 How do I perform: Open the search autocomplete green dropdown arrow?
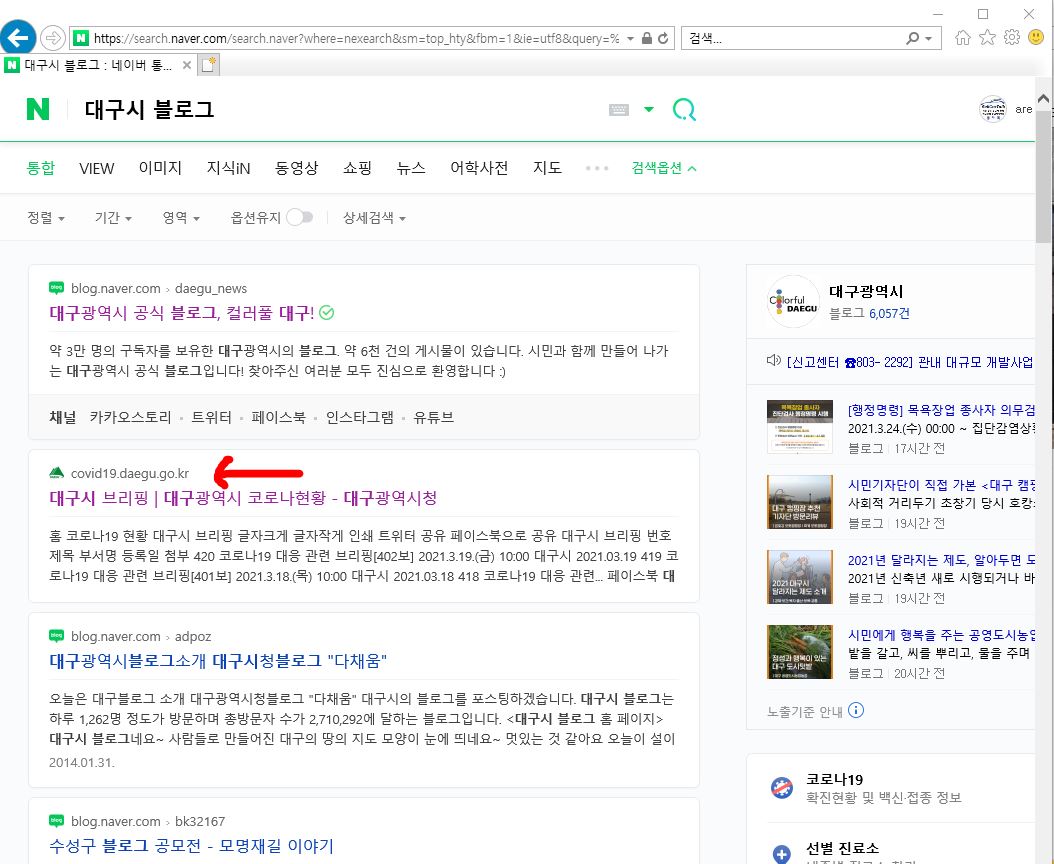click(649, 109)
